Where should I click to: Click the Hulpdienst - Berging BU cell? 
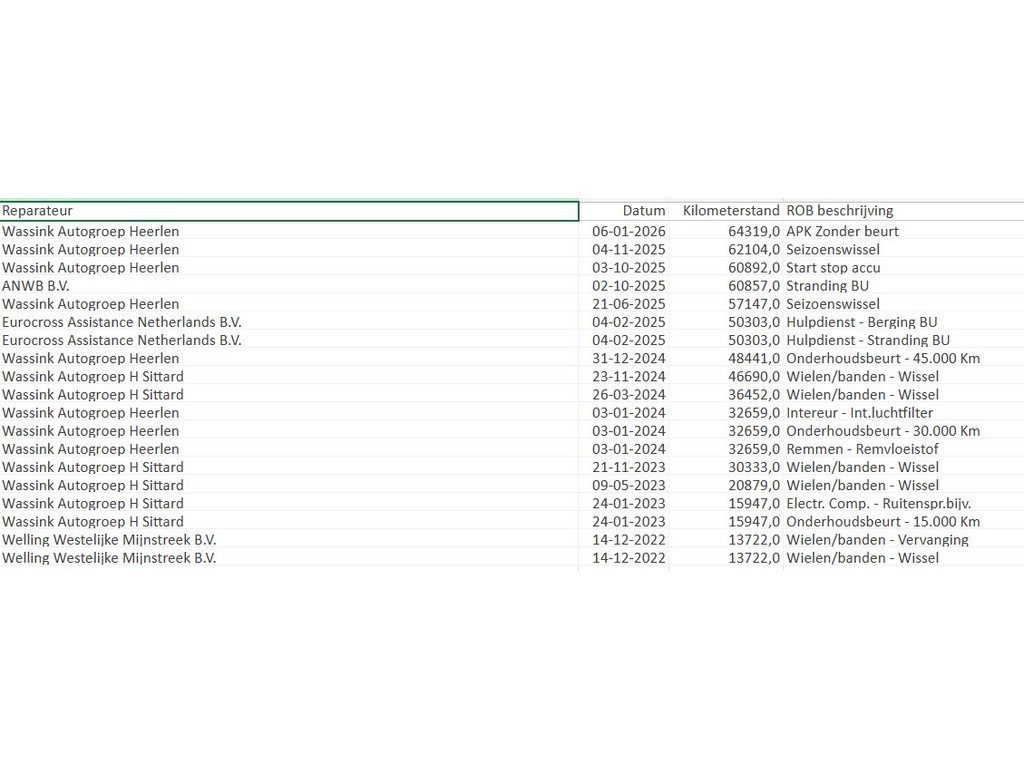click(861, 322)
